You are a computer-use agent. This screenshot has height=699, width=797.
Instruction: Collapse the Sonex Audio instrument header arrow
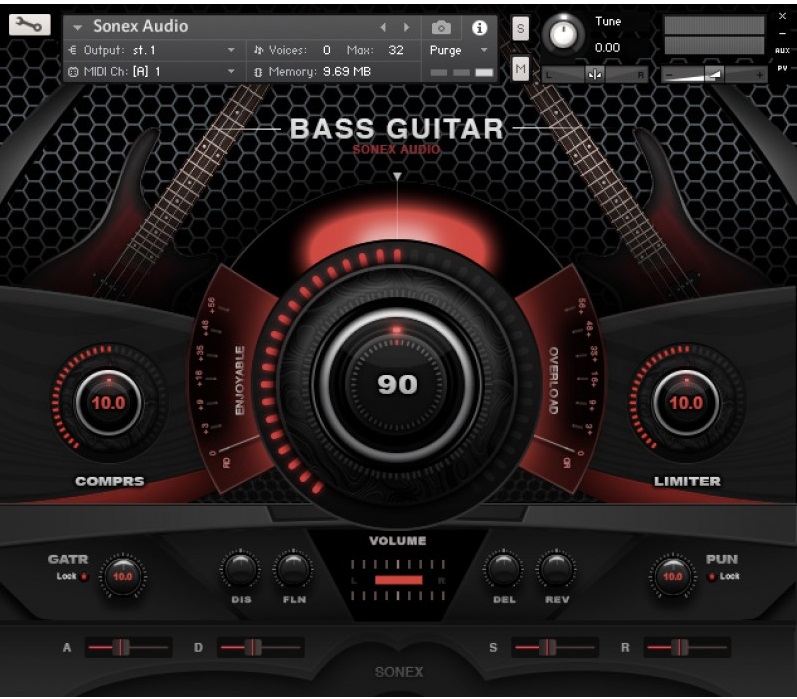pos(77,27)
